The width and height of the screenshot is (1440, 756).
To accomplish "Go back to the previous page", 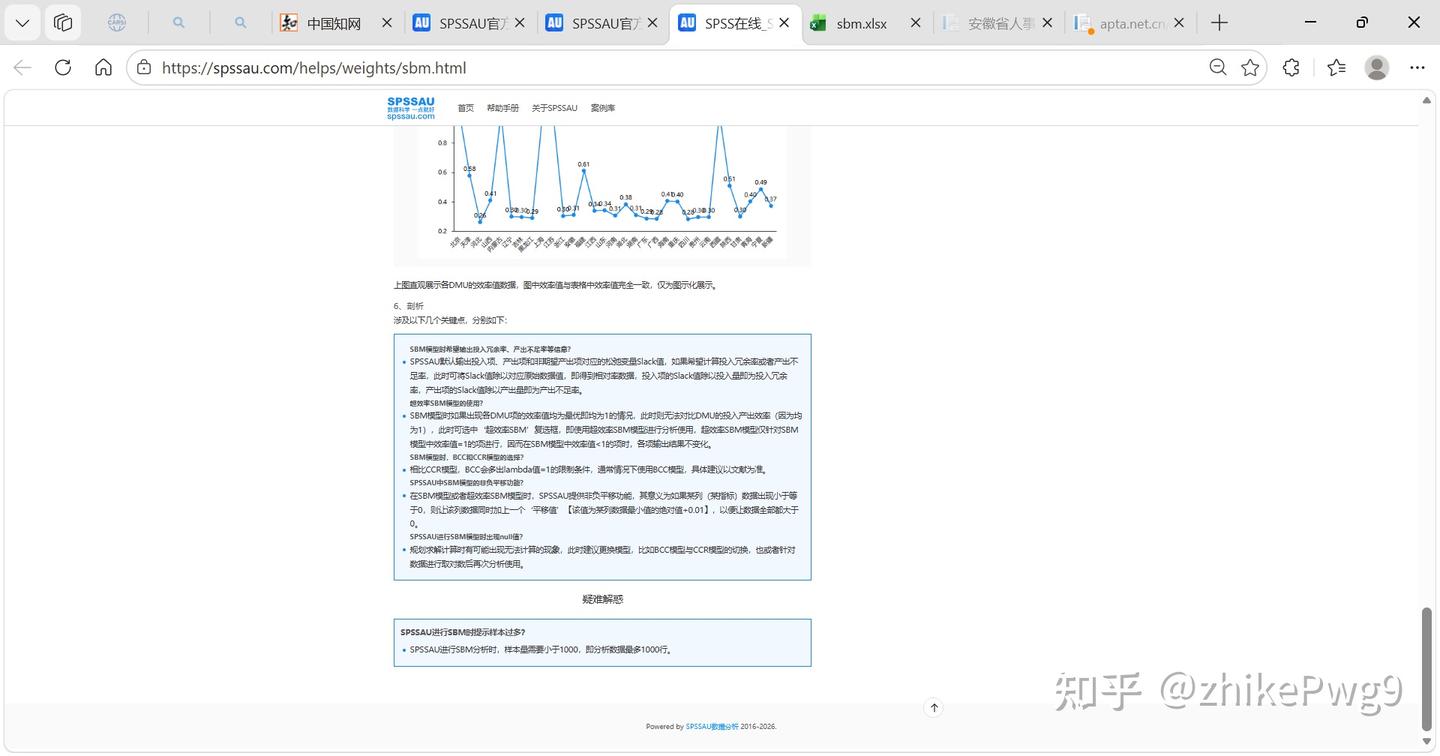I will 22,67.
